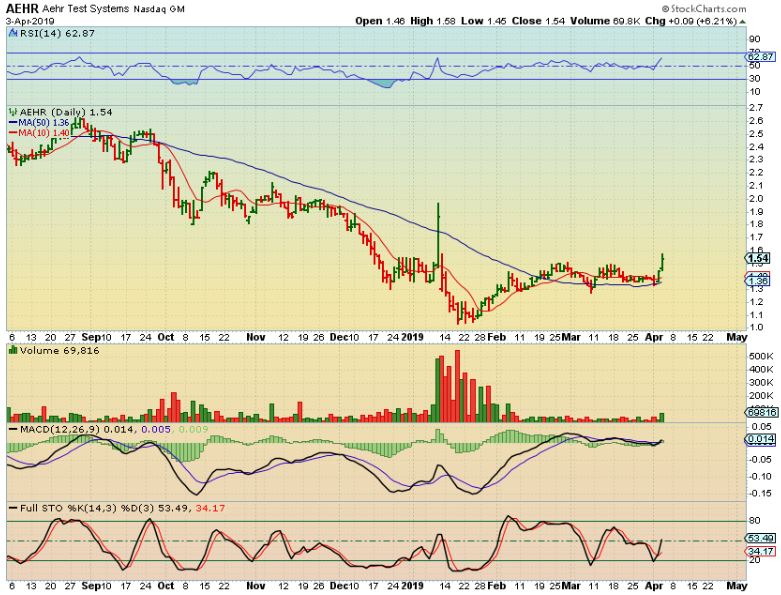Click the Close 1.54 value
Screen dimensions: 781x595
[538, 21]
